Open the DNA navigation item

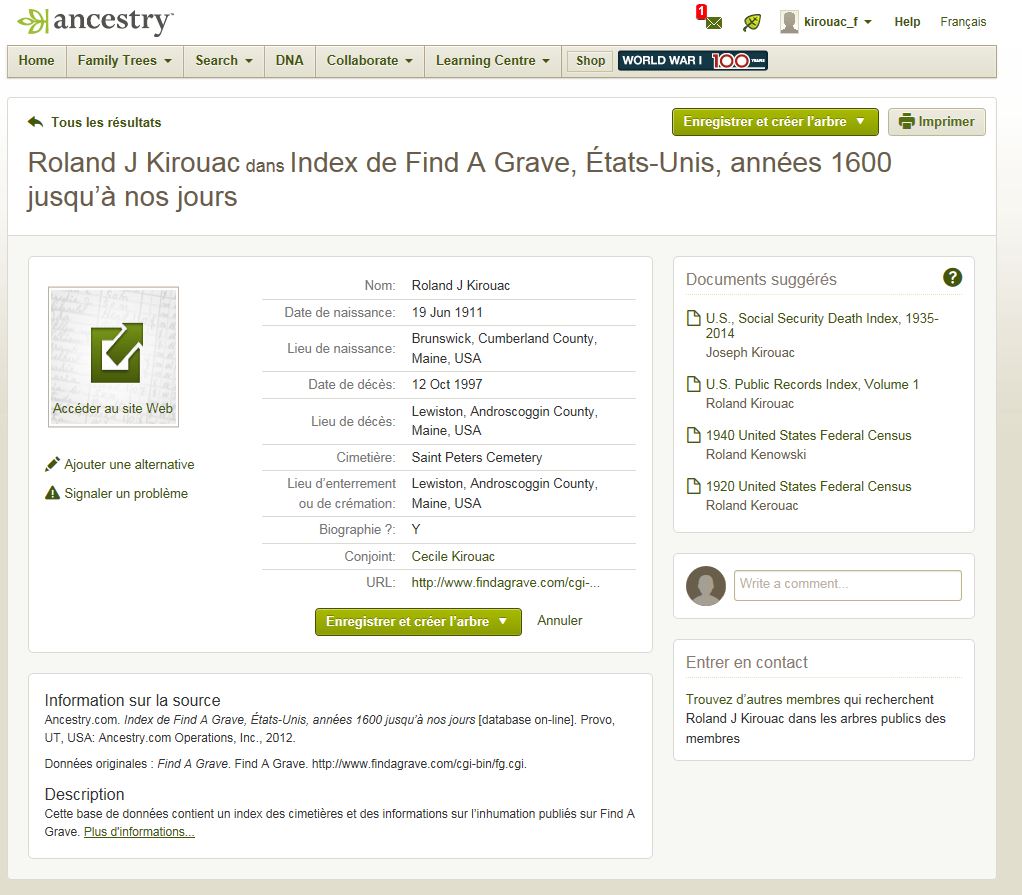pos(289,61)
